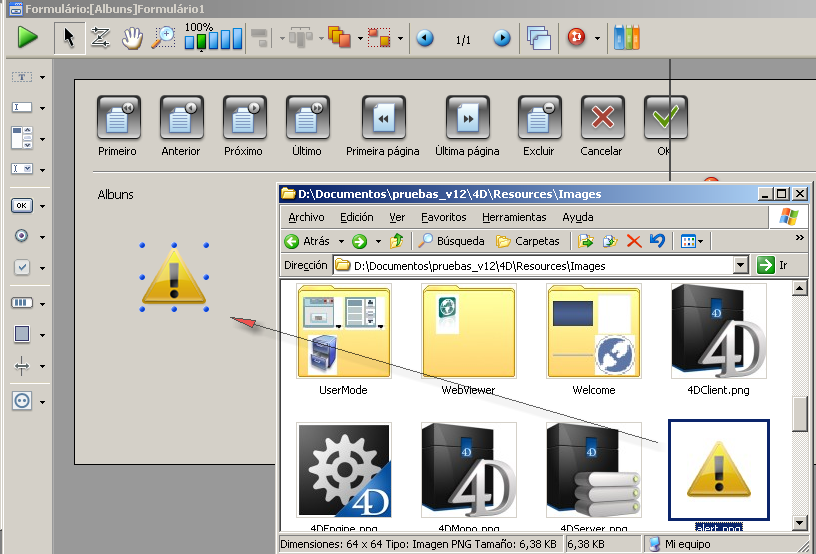Select the 4DClient.png thumbnail

[x=718, y=330]
